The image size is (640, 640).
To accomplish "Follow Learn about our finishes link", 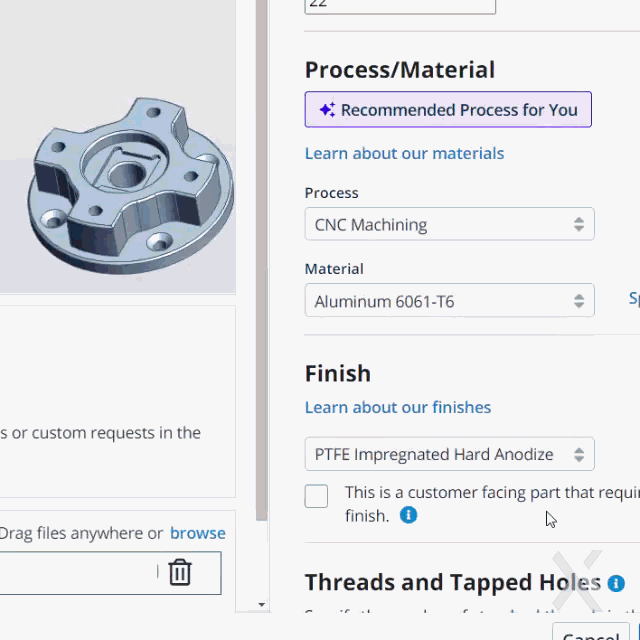I will (398, 407).
